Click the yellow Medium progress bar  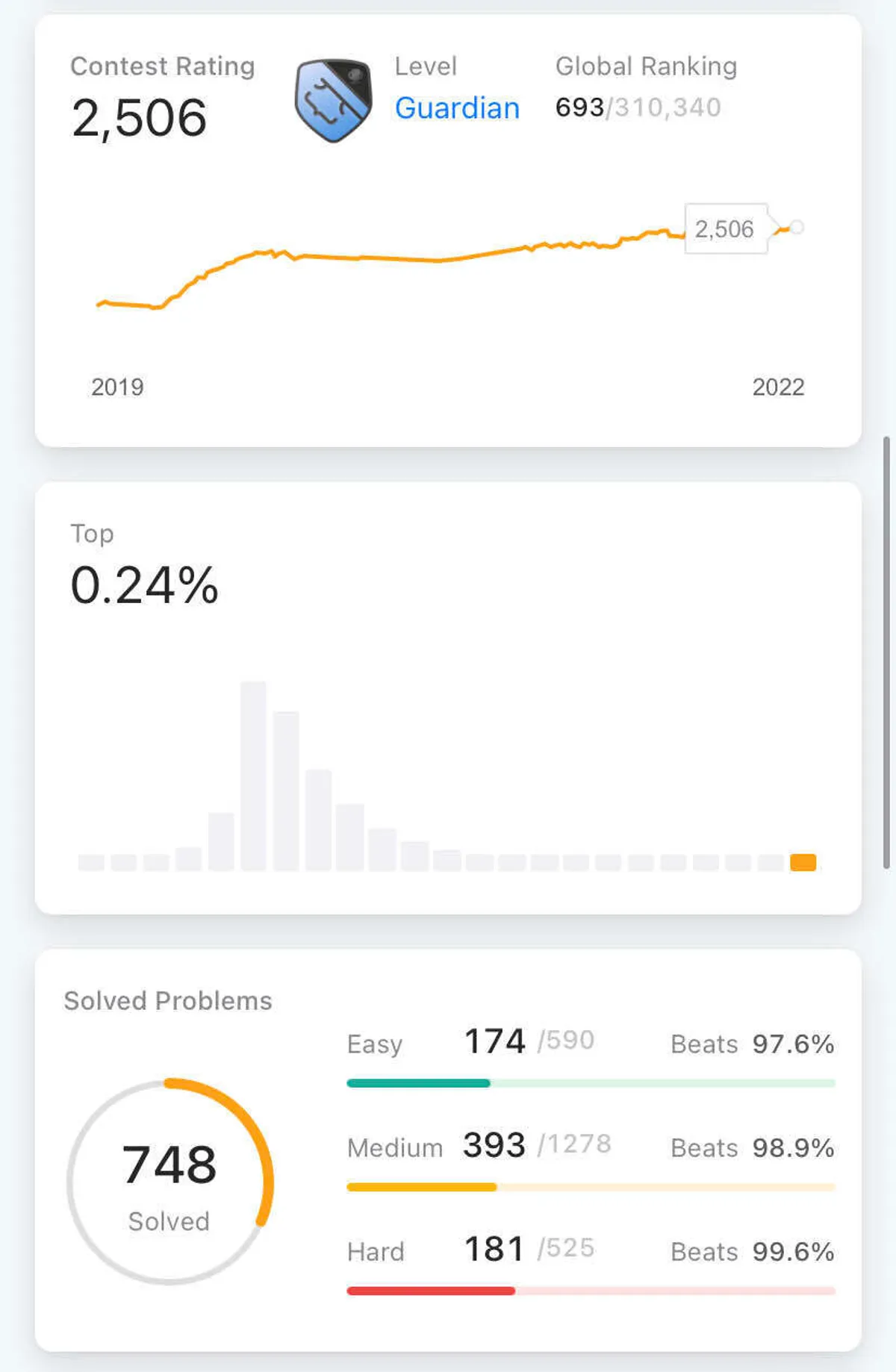coord(421,1187)
